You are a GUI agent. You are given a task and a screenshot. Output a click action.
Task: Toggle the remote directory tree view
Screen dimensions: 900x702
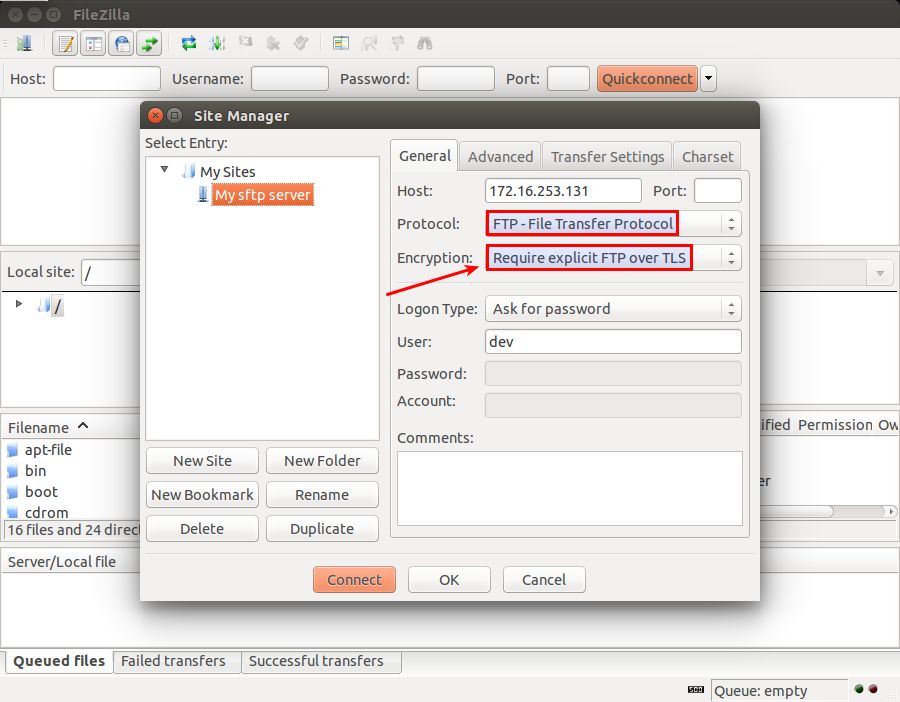click(x=121, y=44)
